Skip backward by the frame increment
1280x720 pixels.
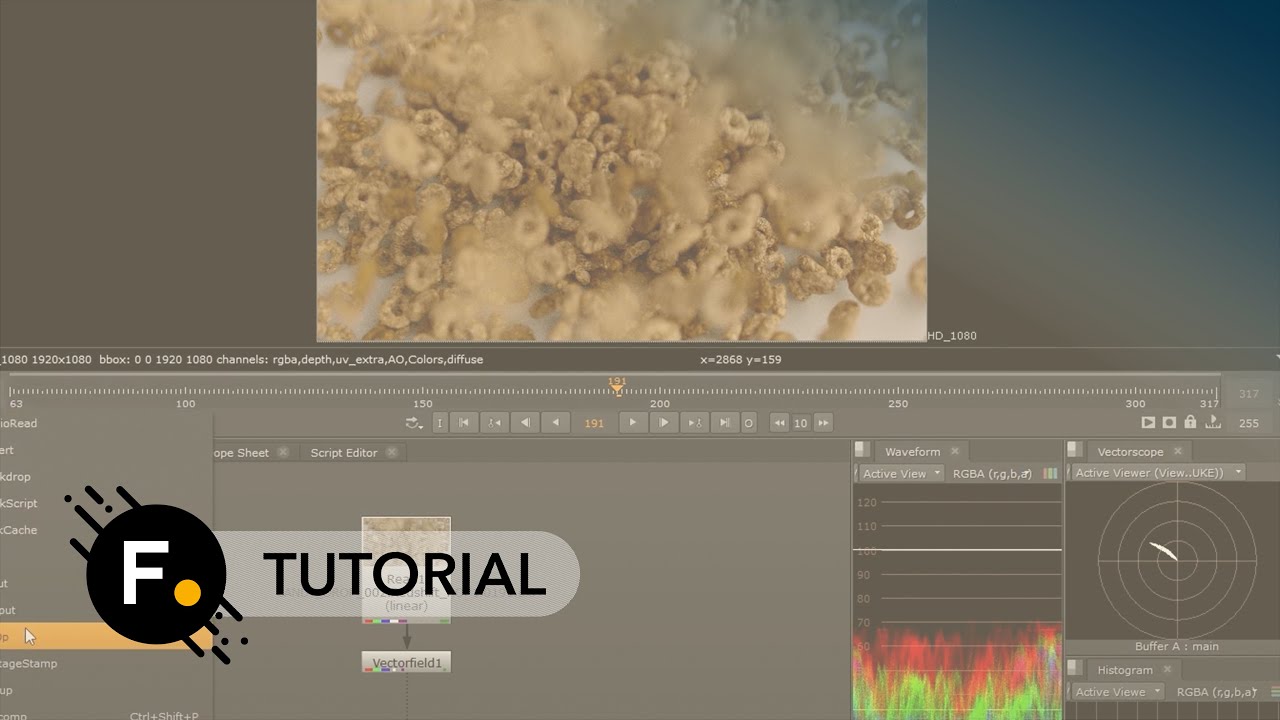779,423
